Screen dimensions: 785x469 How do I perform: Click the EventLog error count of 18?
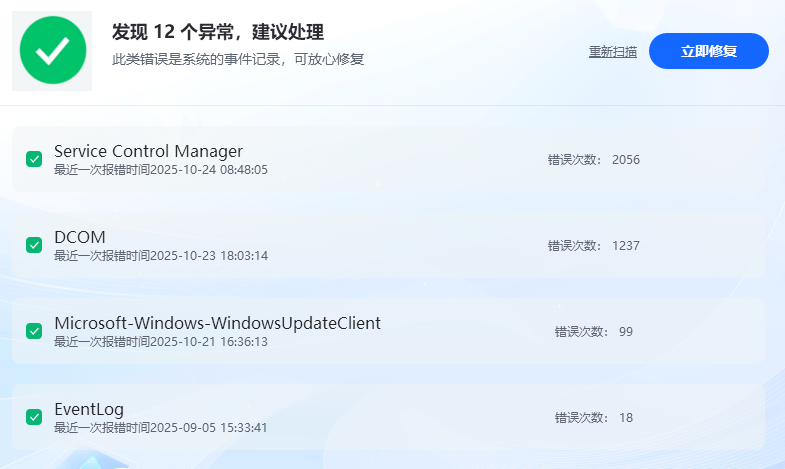(x=626, y=417)
